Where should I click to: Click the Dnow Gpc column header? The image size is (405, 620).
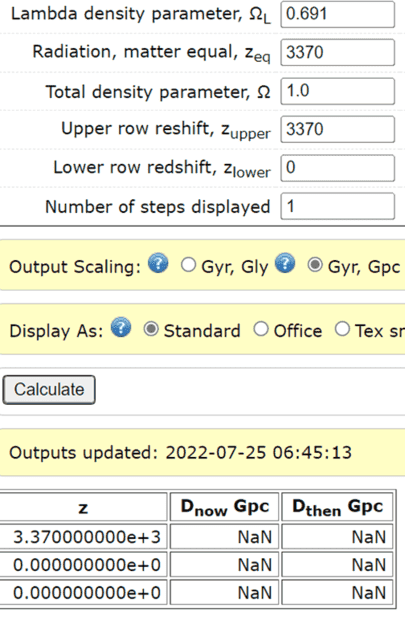pyautogui.click(x=225, y=507)
